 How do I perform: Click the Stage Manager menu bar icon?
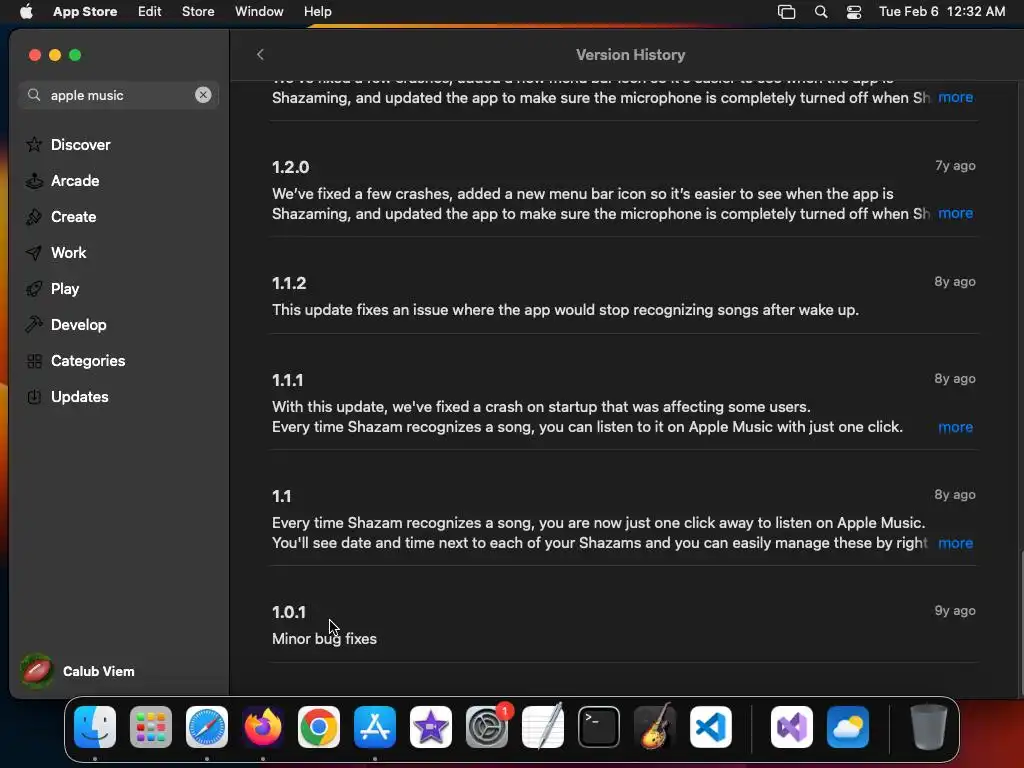click(x=786, y=12)
